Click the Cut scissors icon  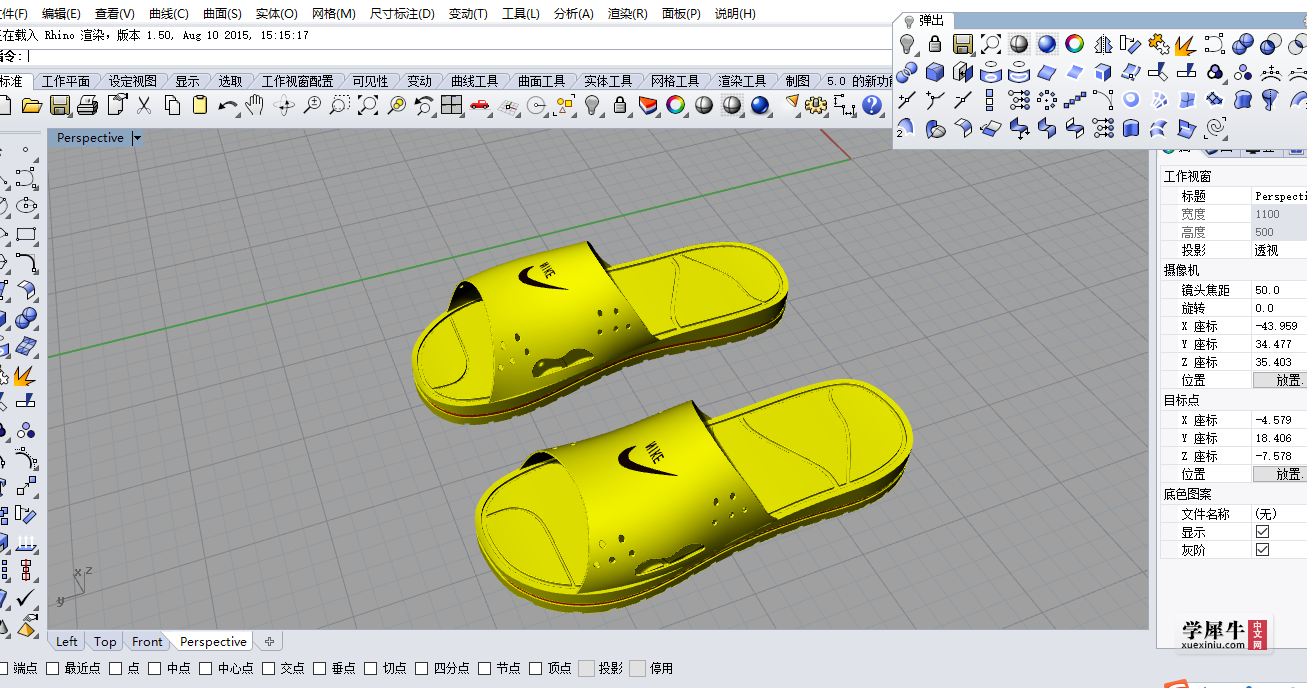144,105
